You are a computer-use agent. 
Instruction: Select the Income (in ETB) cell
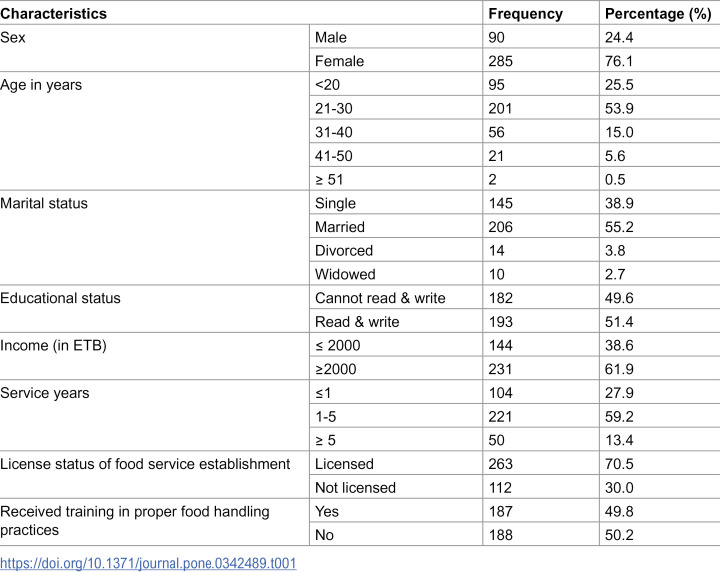pos(53,345)
